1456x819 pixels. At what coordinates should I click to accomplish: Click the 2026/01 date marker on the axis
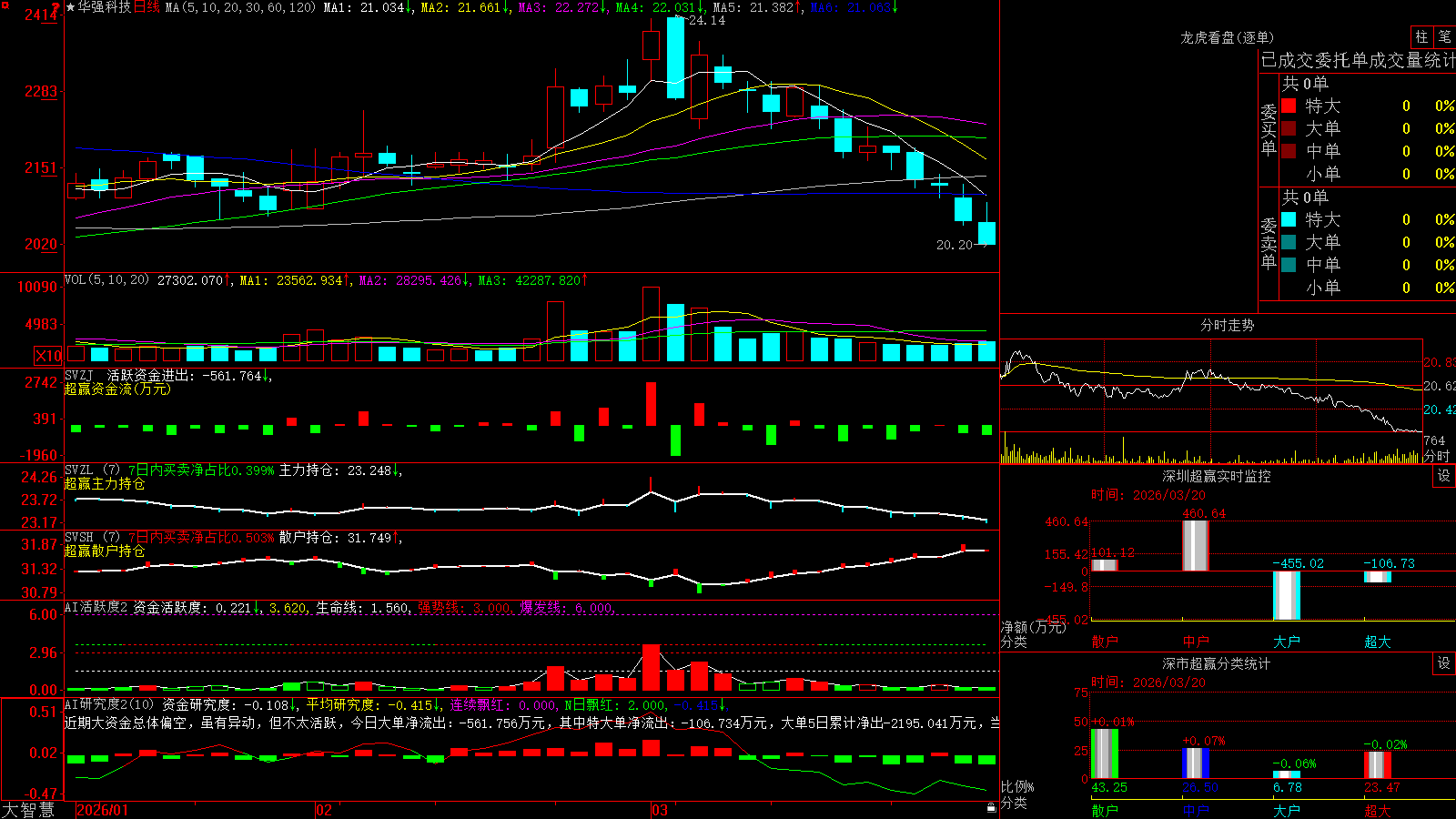point(103,810)
